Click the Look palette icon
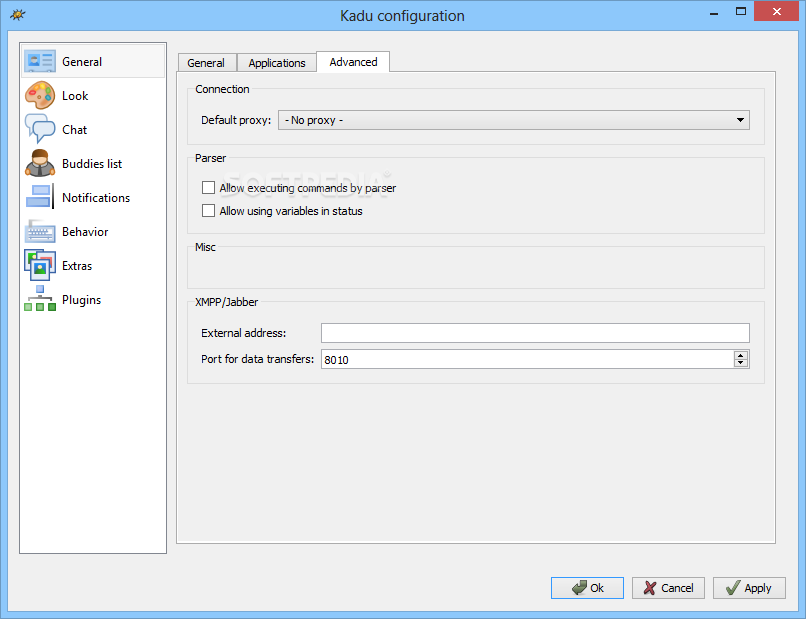806x619 pixels. tap(40, 96)
